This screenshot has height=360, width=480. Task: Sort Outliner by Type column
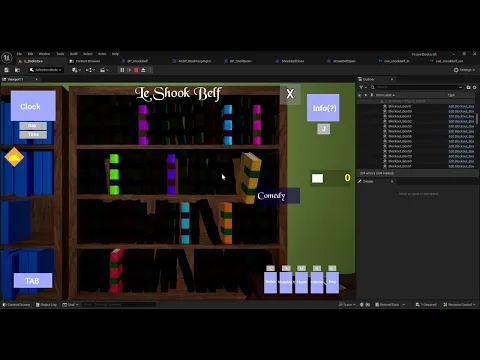(451, 95)
